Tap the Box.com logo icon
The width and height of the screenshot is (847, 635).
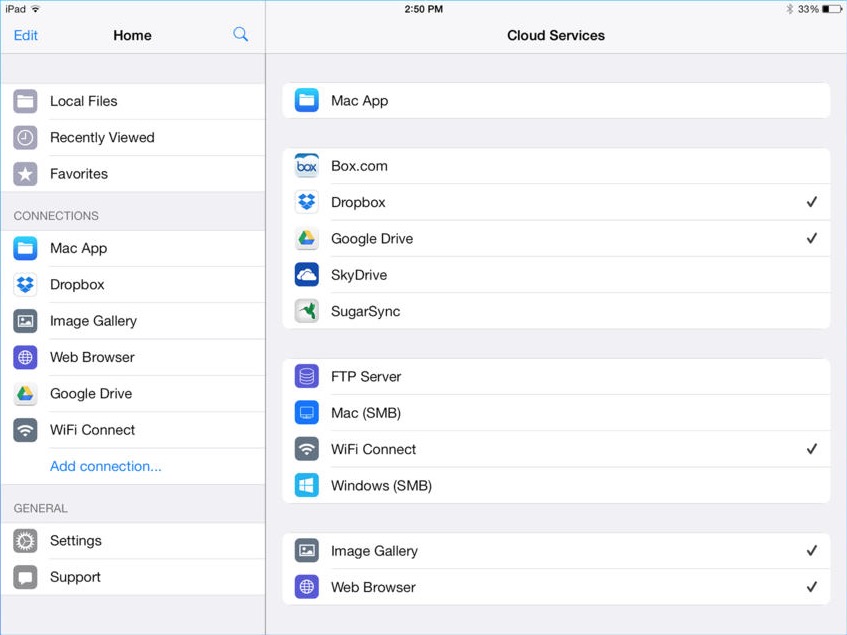tap(307, 166)
